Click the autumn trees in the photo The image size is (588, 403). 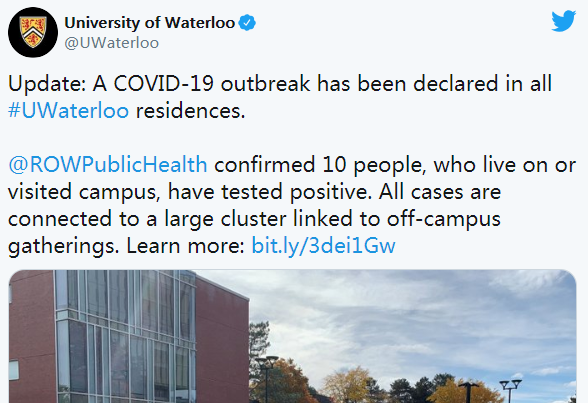(x=349, y=386)
